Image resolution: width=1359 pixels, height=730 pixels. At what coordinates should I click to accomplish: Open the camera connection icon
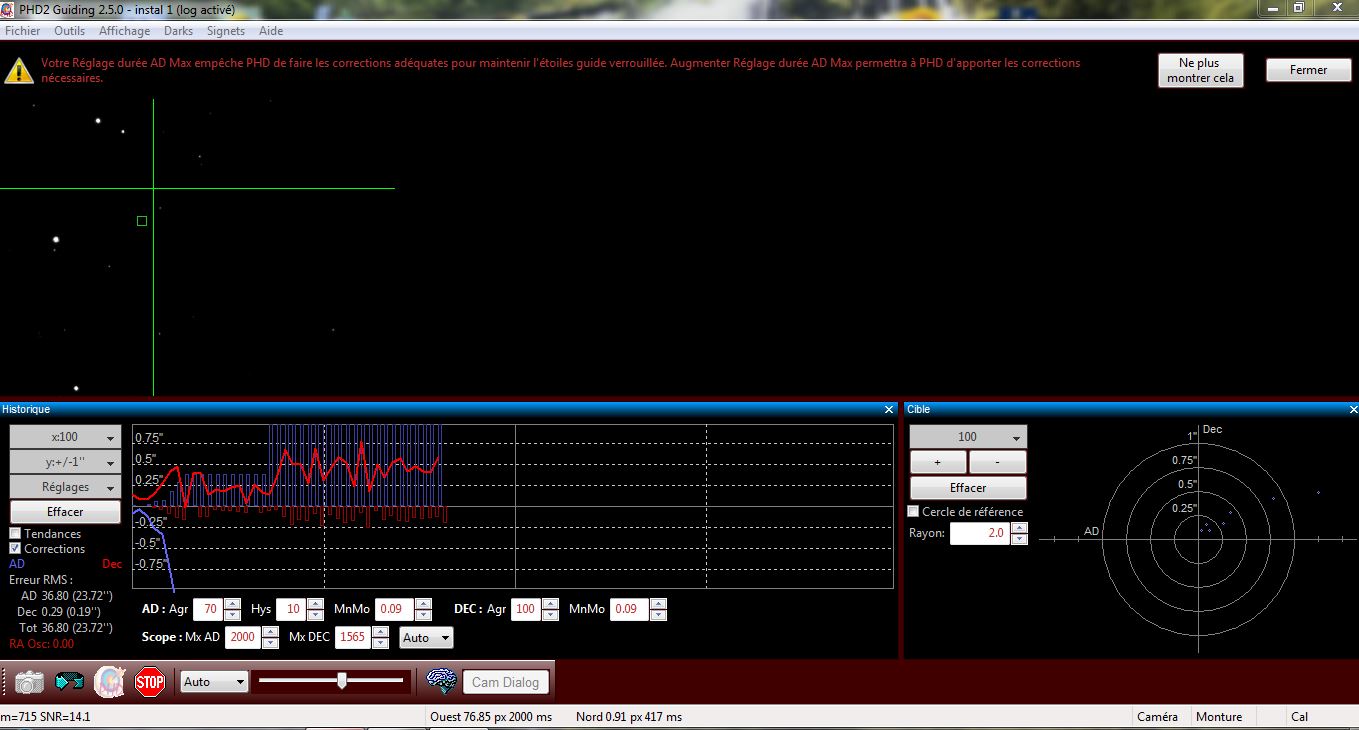point(29,682)
